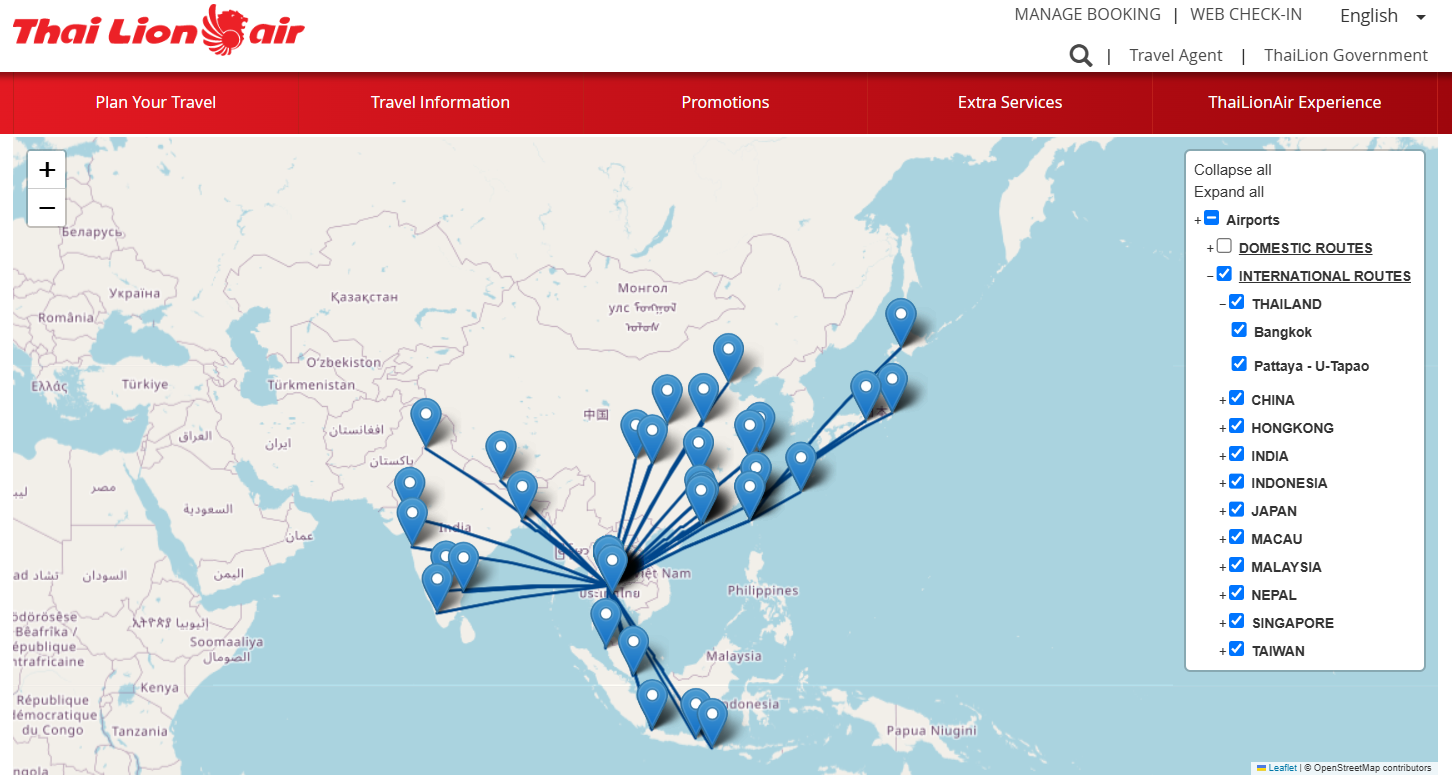Uncheck the Indonesia checkbox

1237,481
